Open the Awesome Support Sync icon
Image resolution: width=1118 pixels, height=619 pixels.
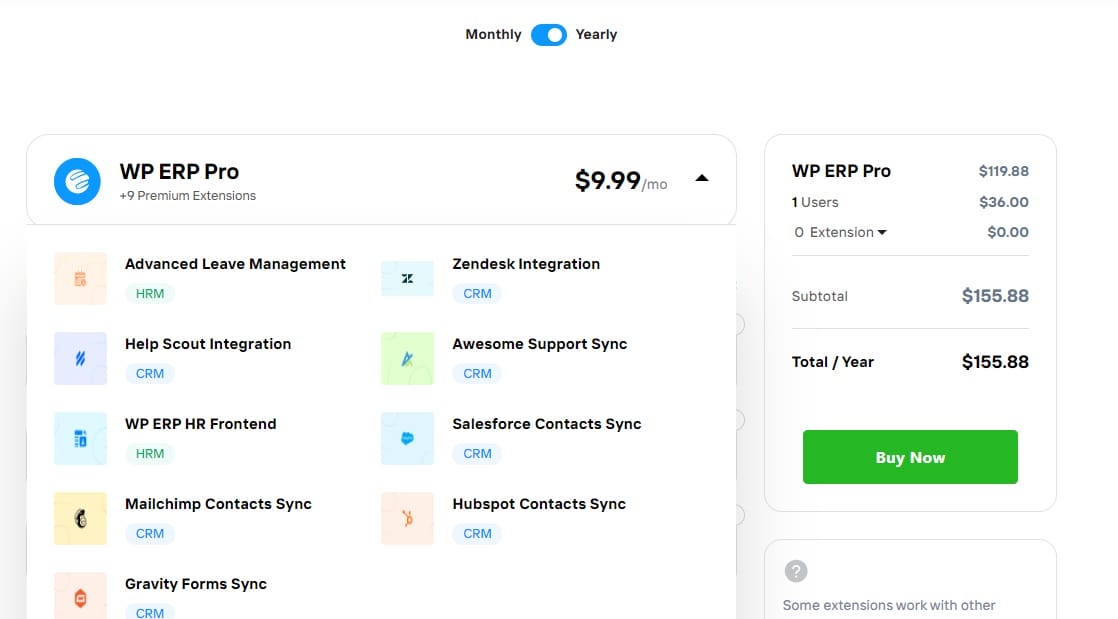click(x=407, y=358)
